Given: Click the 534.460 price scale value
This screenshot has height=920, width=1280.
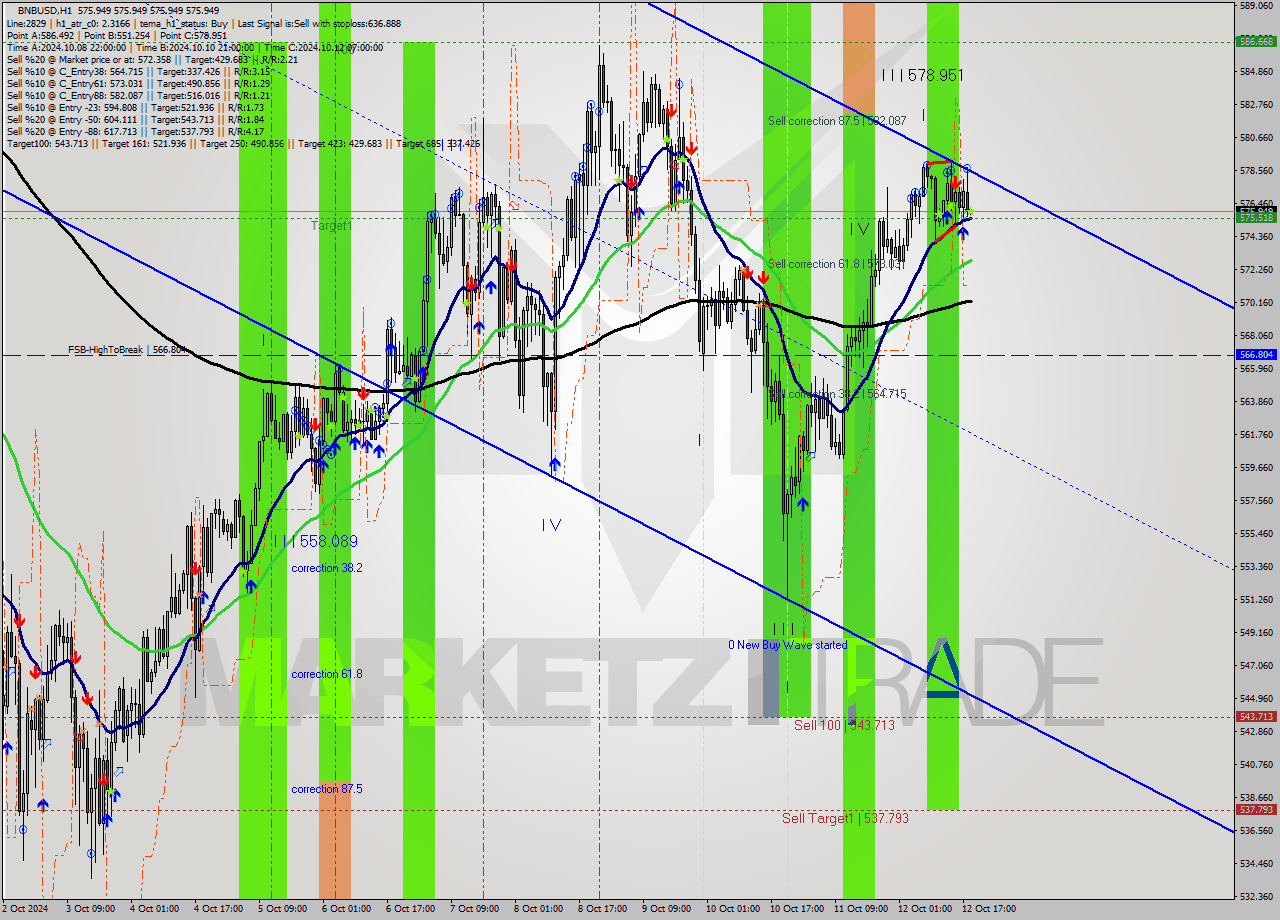Looking at the screenshot, I should [1256, 863].
